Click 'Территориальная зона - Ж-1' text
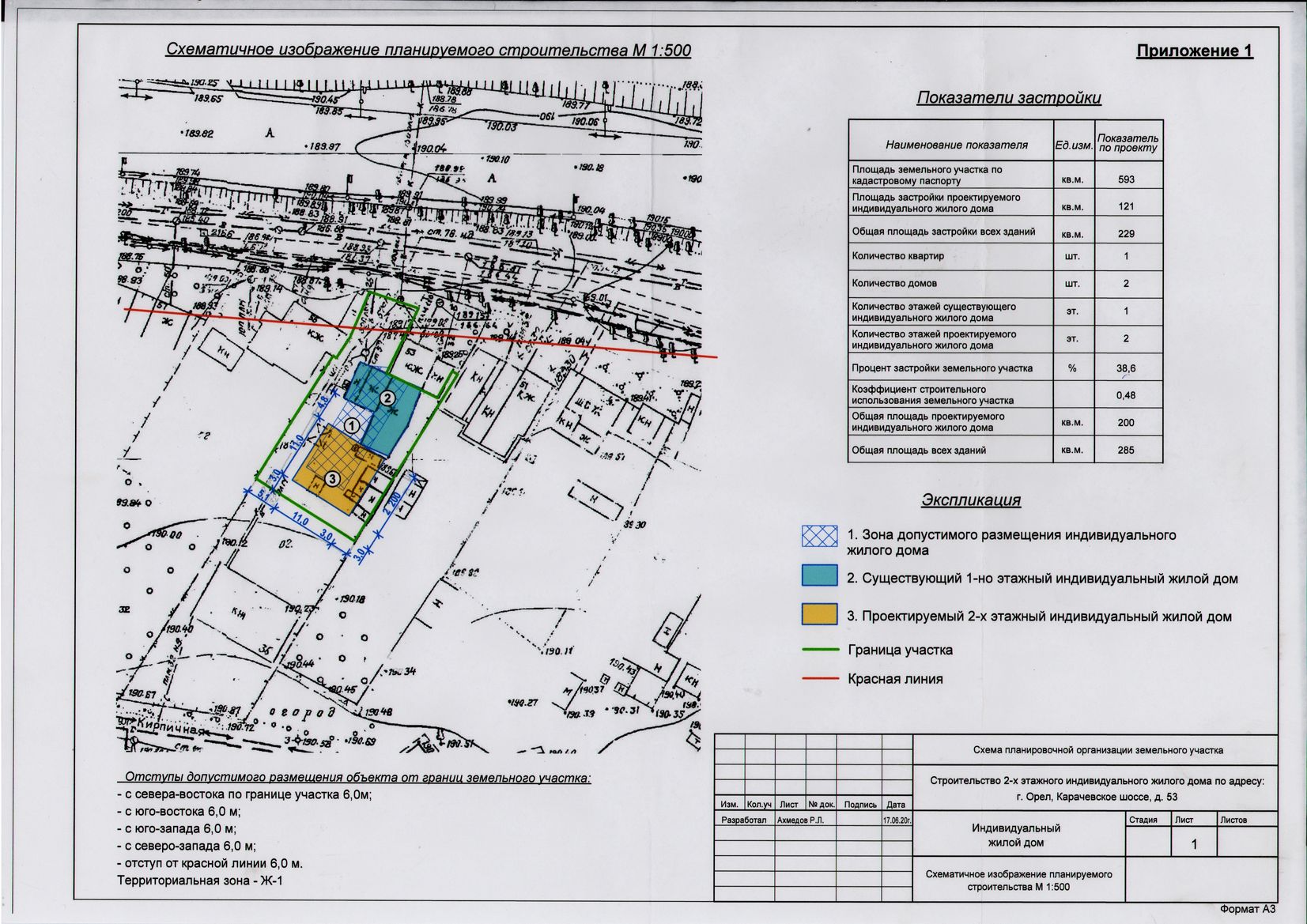 pyautogui.click(x=200, y=881)
